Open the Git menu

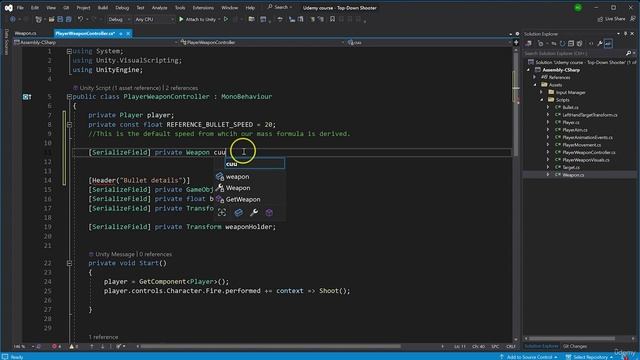66,8
